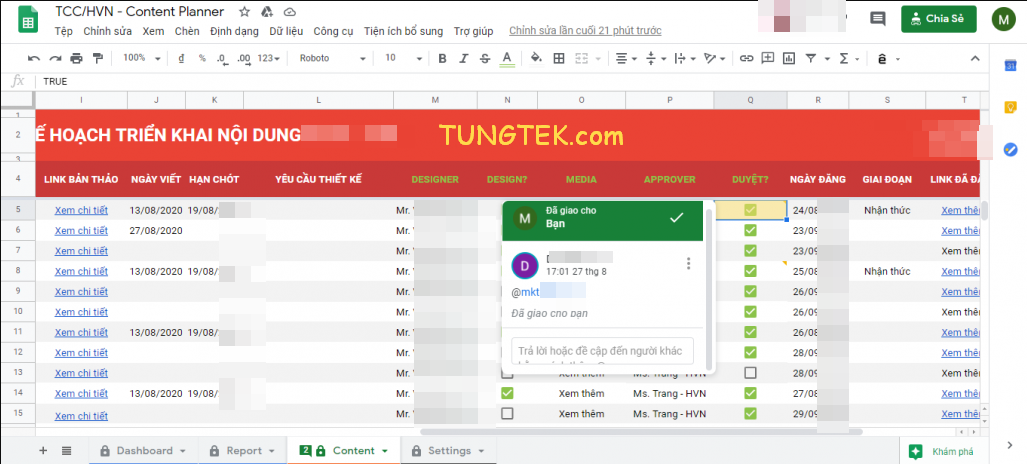Open the last edit history link
This screenshot has height=464, width=1027.
point(585,31)
